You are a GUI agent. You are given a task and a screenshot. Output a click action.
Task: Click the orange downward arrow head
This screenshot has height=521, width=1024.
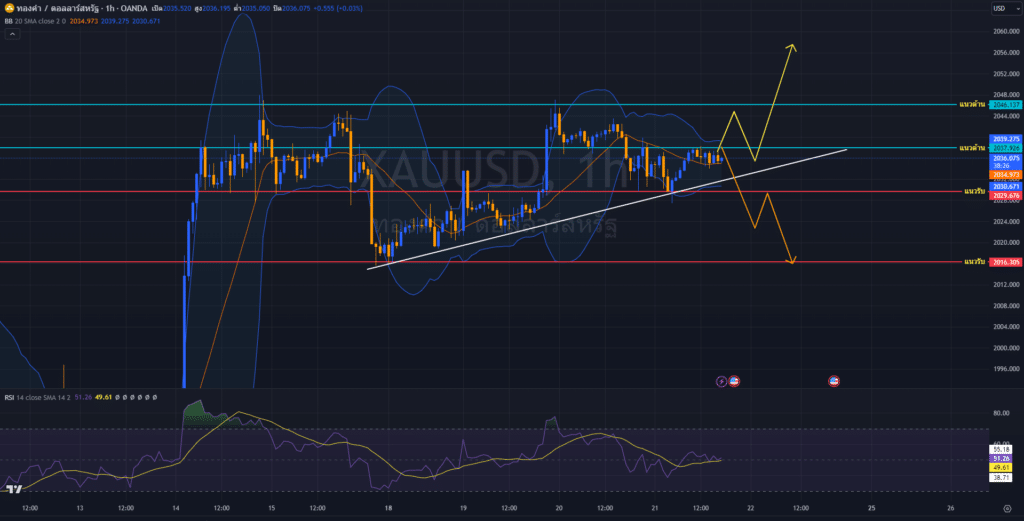coord(791,261)
